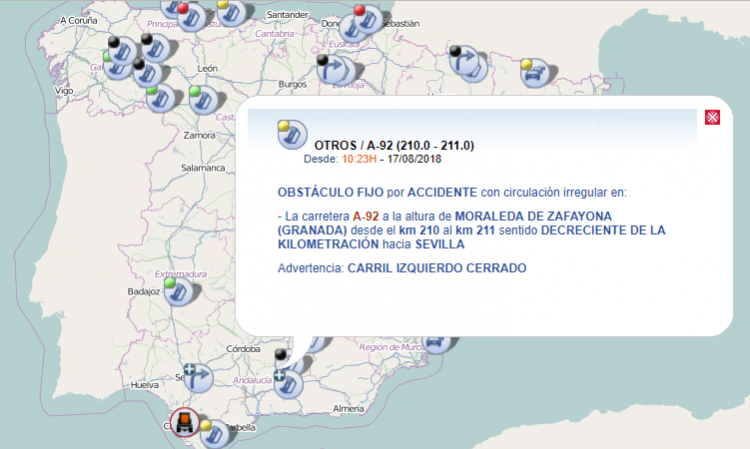The height and width of the screenshot is (449, 750).
Task: Open the yellow-dot marker beside Marbella
Action: [213, 433]
